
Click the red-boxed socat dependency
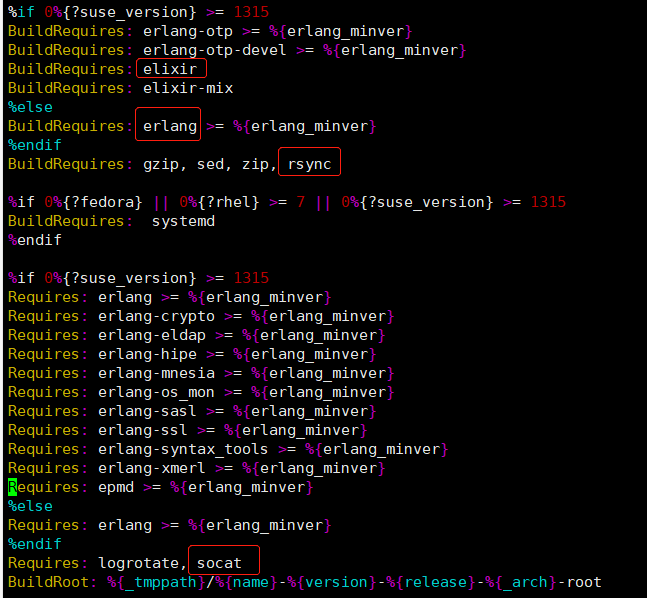(219, 563)
